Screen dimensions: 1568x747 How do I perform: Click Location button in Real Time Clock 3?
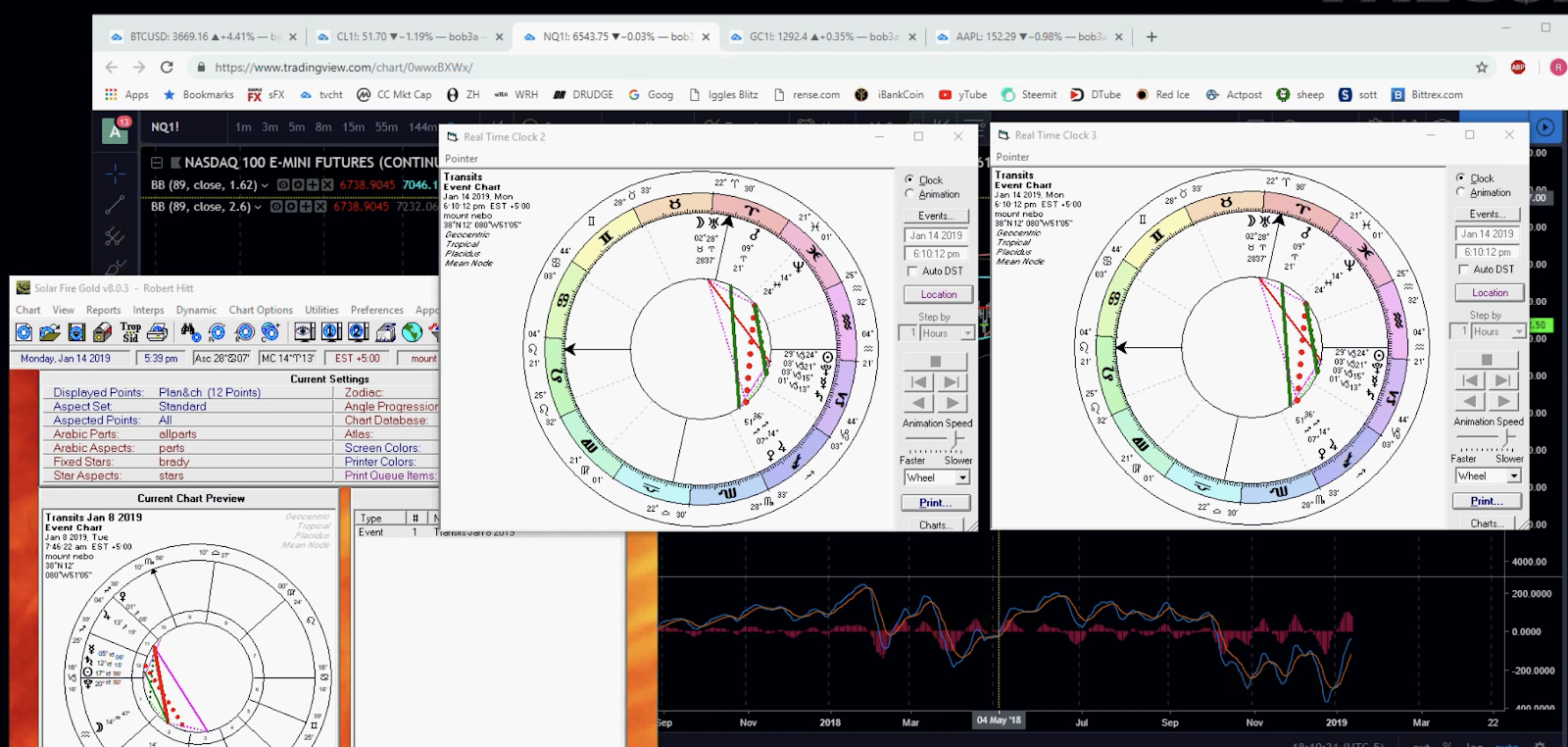click(x=1490, y=292)
